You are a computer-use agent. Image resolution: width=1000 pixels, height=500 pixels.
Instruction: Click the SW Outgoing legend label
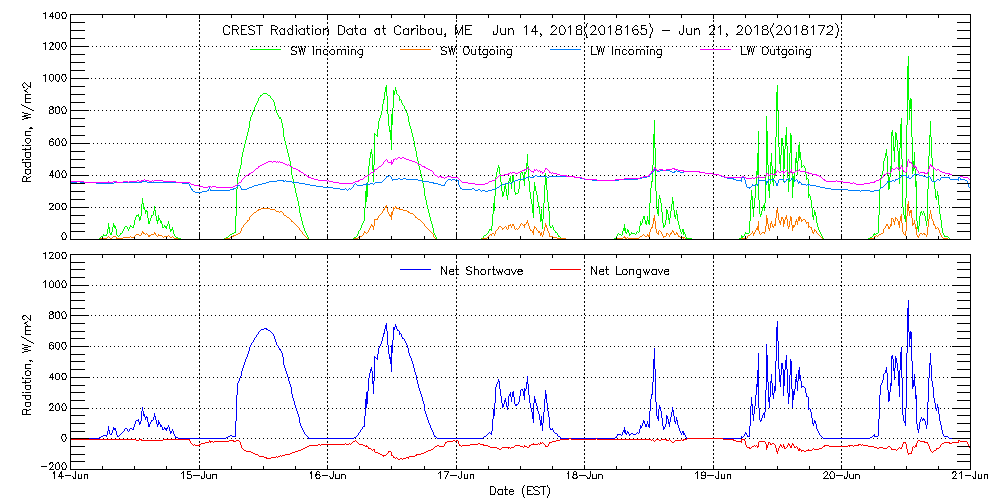point(476,51)
